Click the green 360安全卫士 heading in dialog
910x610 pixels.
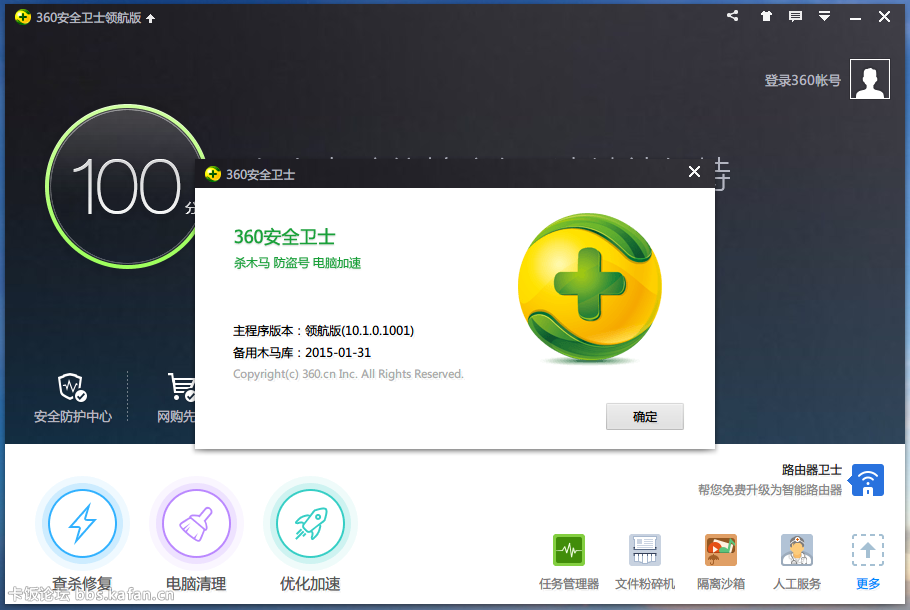tap(284, 237)
